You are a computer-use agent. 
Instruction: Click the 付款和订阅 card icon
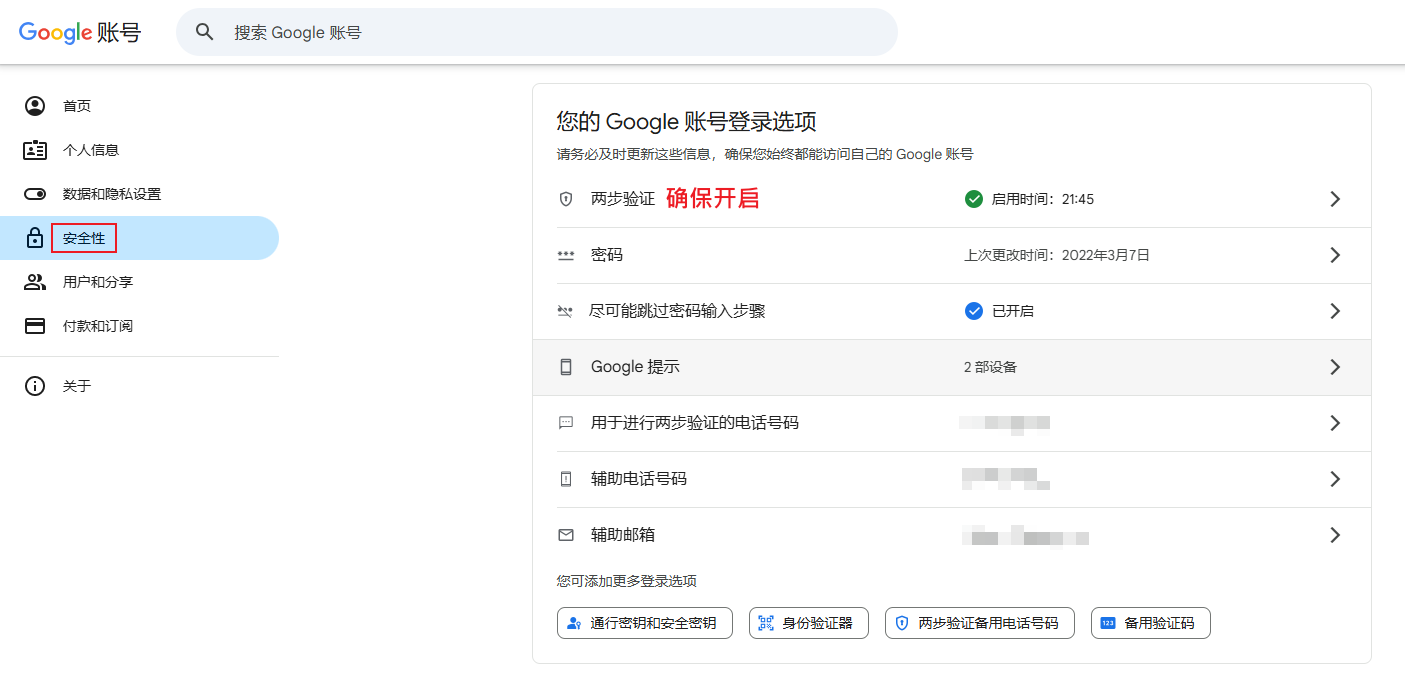click(35, 326)
